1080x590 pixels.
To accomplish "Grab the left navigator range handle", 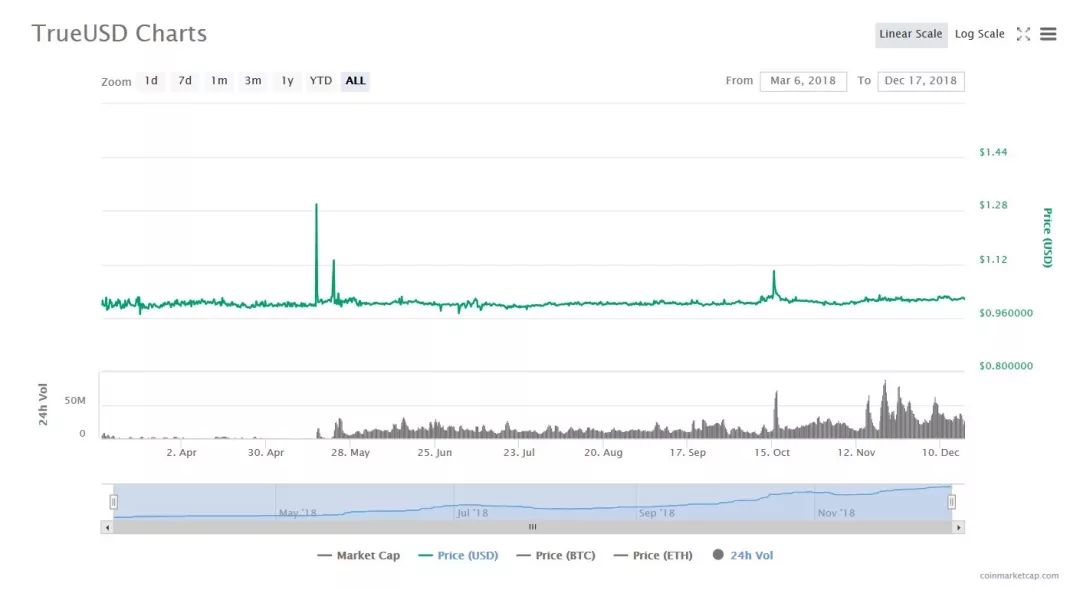I will (114, 503).
